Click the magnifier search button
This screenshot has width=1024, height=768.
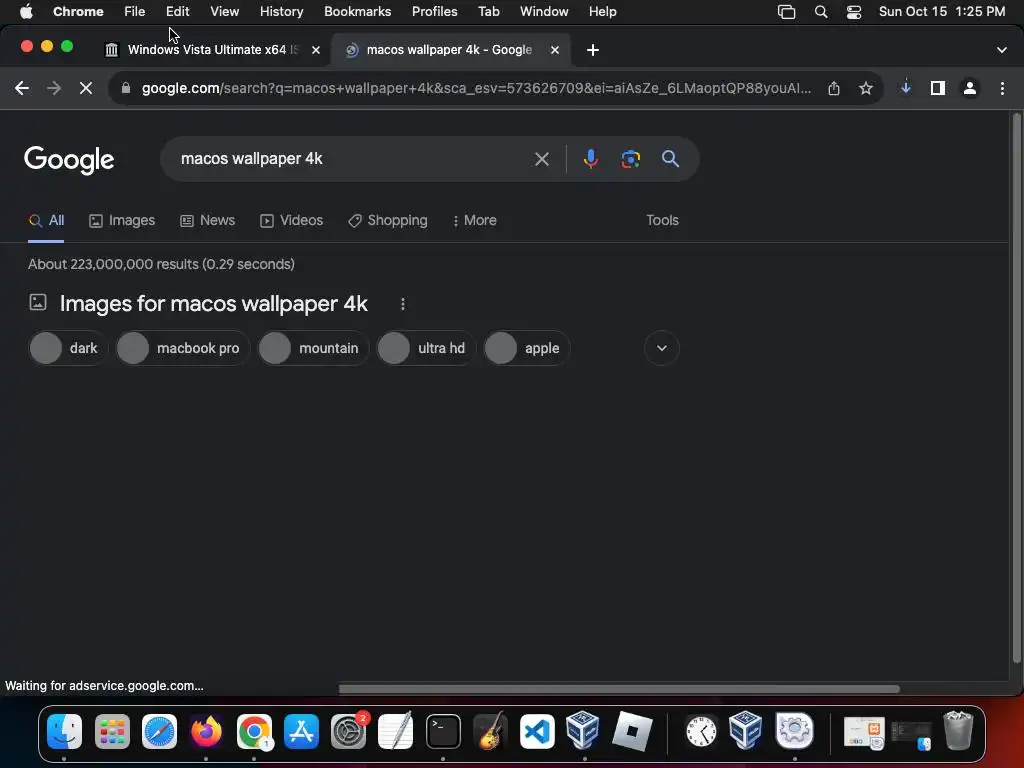coord(670,159)
